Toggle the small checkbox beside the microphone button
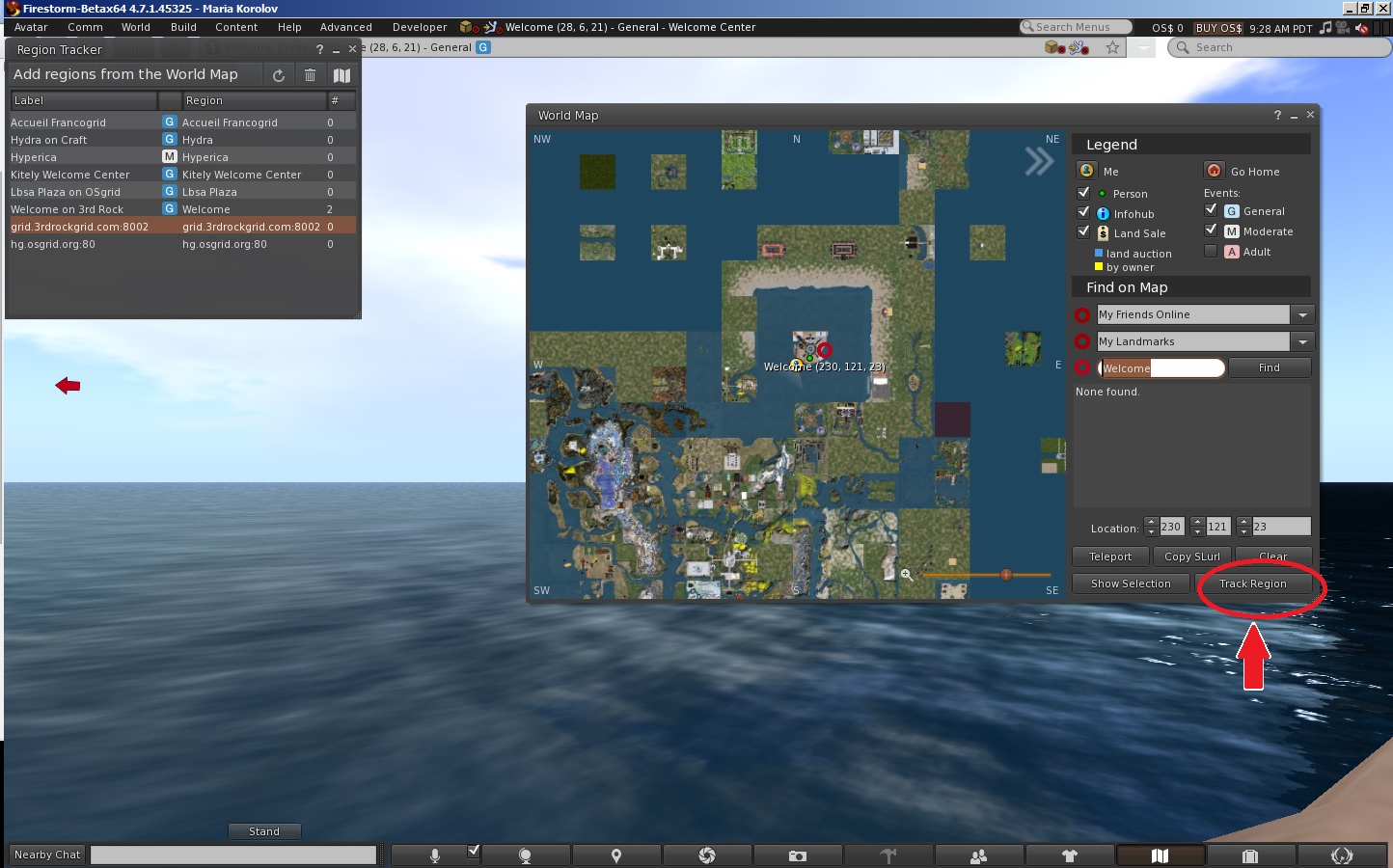Screen dimensions: 1393x868 click(473, 851)
